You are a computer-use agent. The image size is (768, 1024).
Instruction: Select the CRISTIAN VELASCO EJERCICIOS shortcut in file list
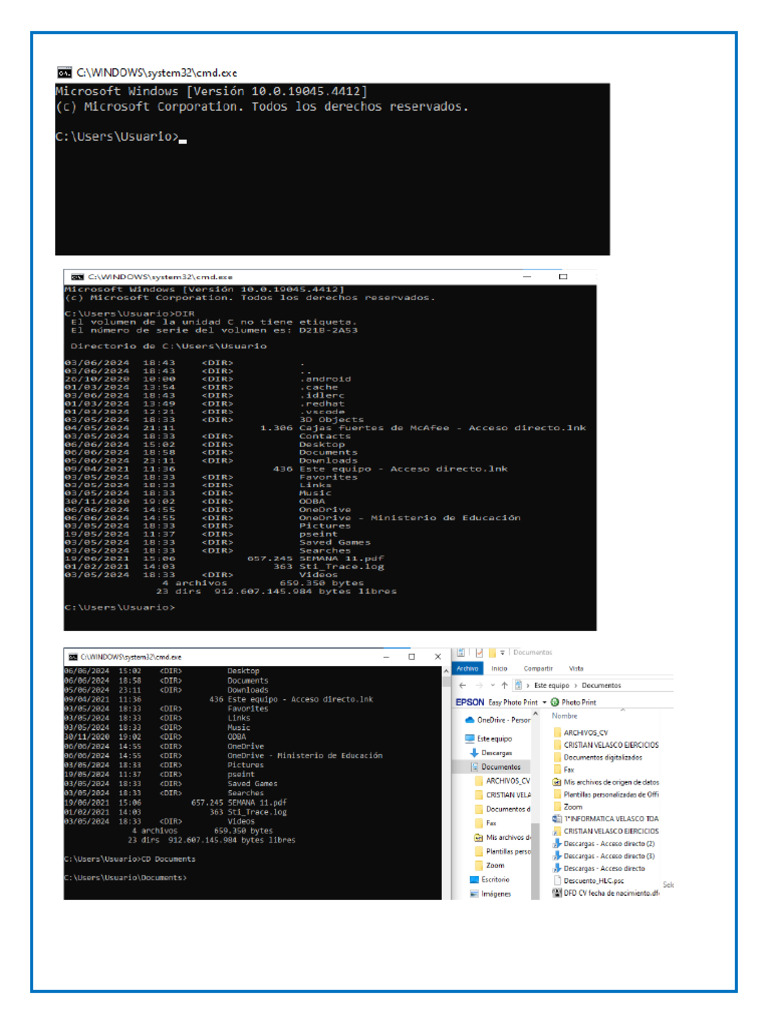tap(606, 831)
